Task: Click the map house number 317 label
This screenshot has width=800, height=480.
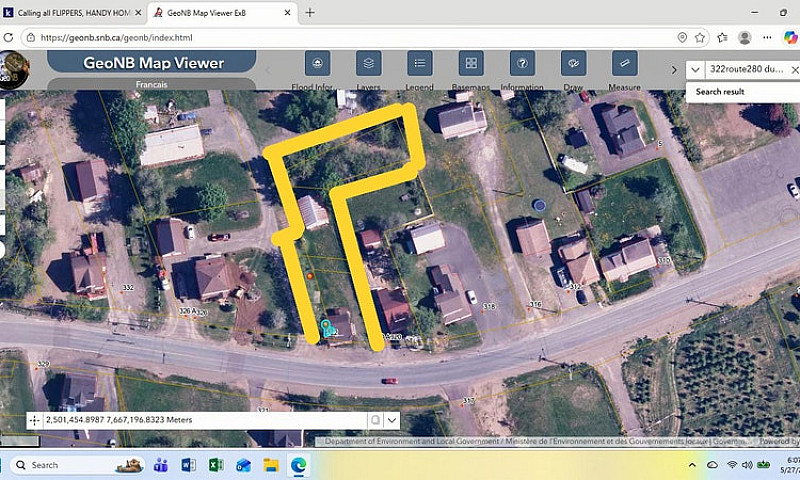Action: coord(468,400)
